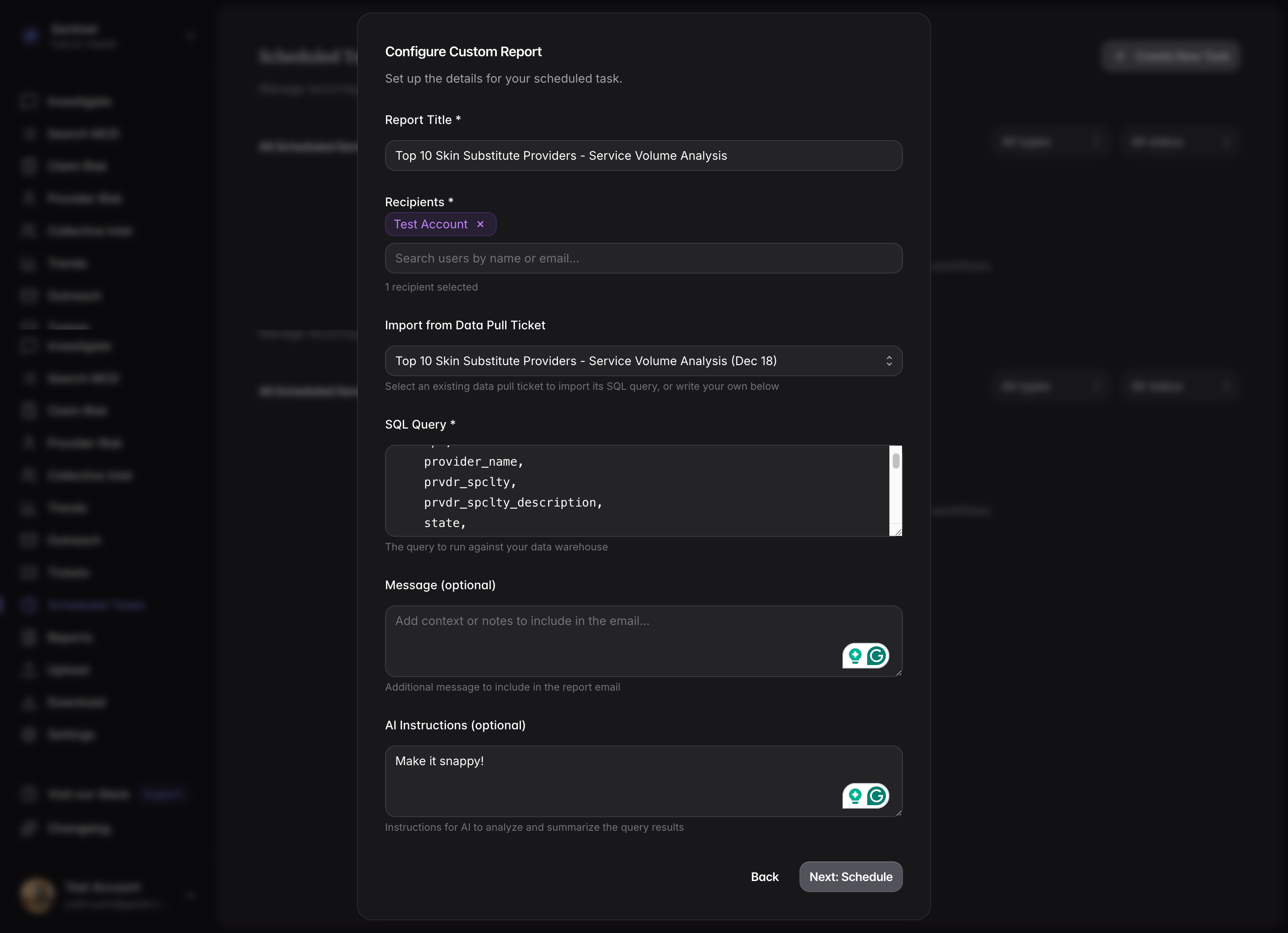The image size is (1288, 933).
Task: Click the SQL Query scrollbar thumb
Action: click(896, 461)
